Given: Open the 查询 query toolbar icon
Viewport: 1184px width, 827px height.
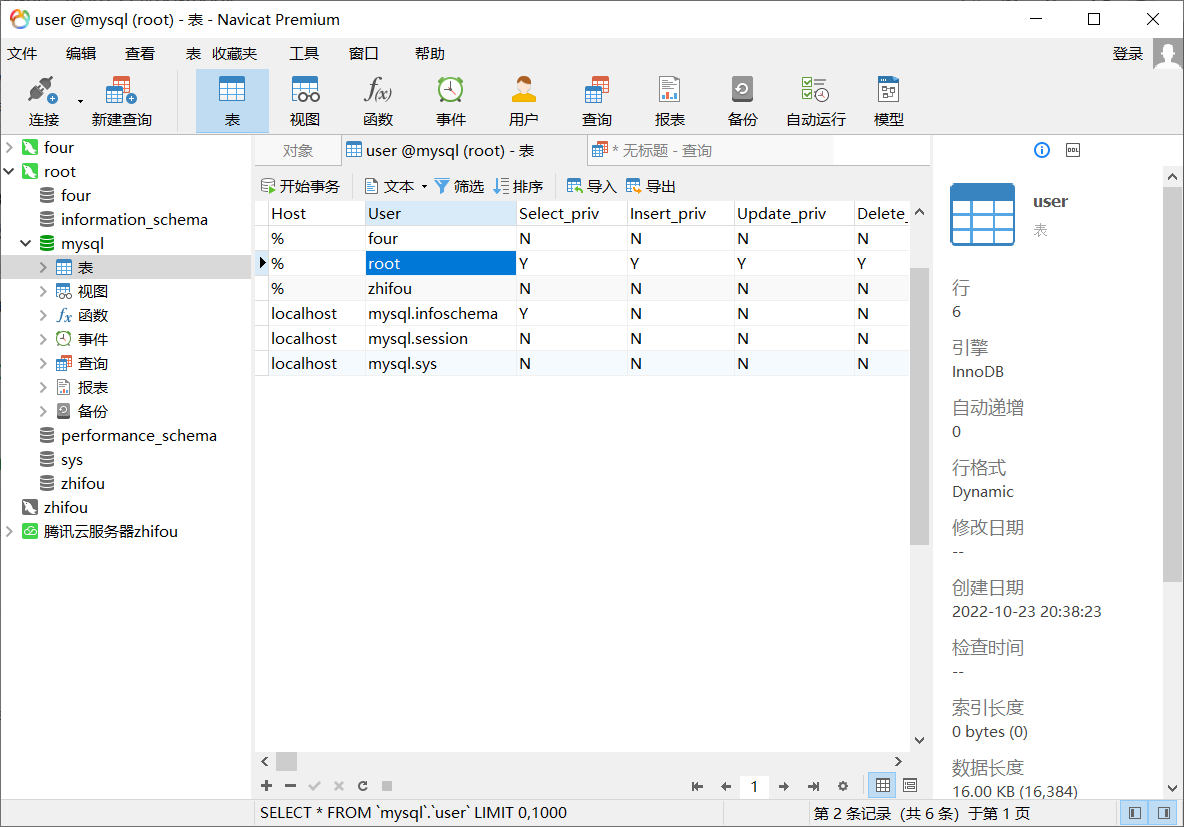Looking at the screenshot, I should pos(597,100).
